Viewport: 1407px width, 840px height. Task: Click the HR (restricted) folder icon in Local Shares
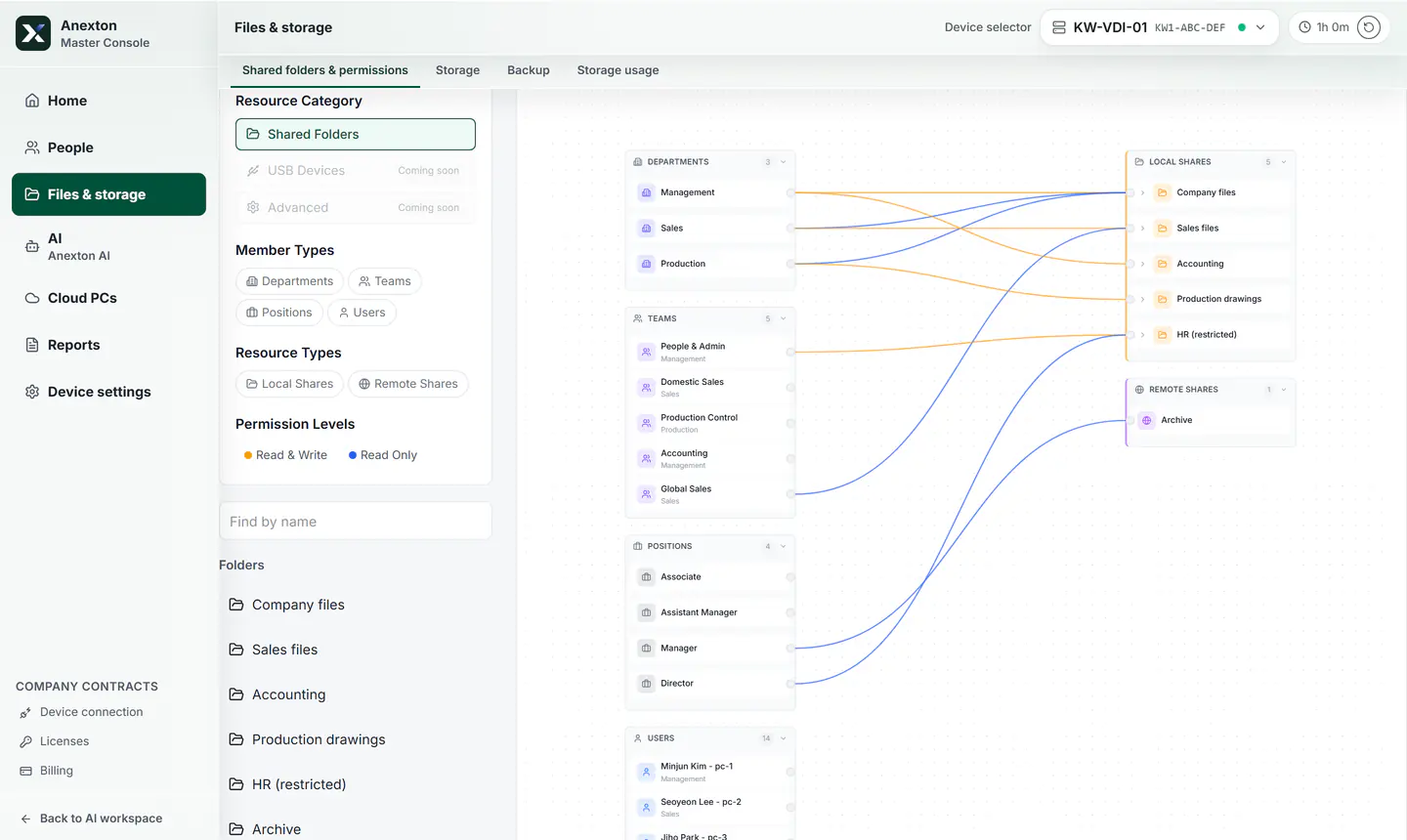click(1163, 335)
